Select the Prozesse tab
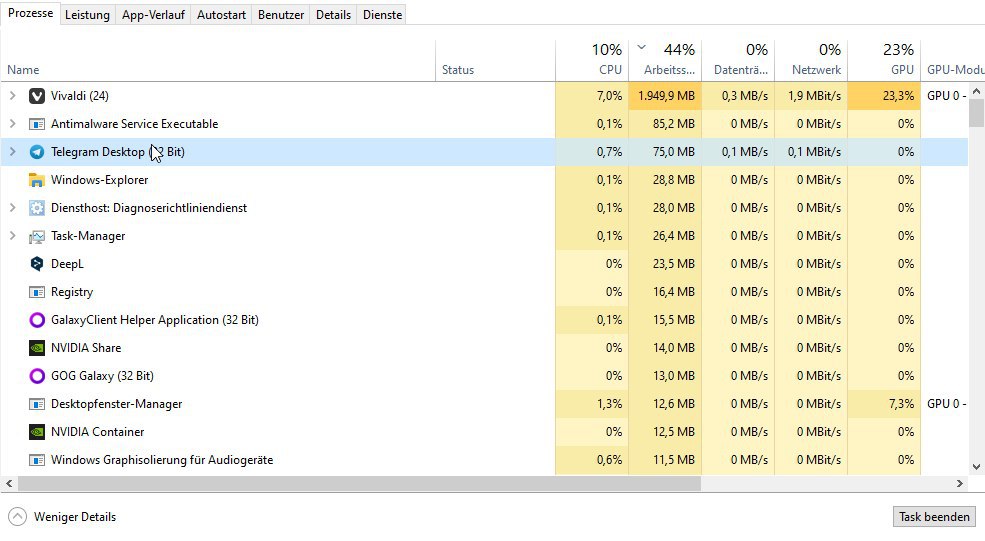This screenshot has height=541, width=985. 30,13
